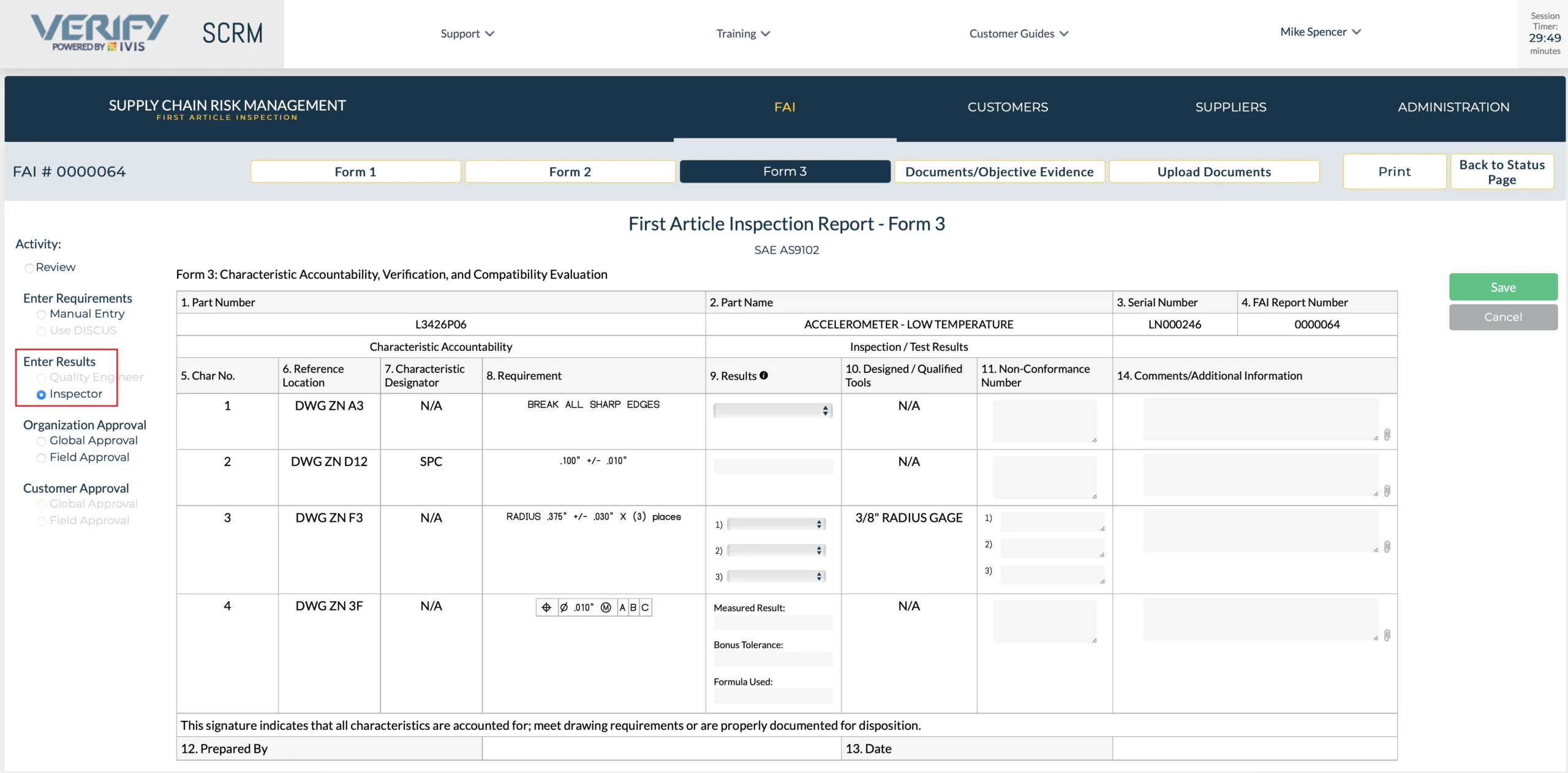Click serial number LN000246
Viewport: 1568px width, 773px height.
[x=1174, y=325]
